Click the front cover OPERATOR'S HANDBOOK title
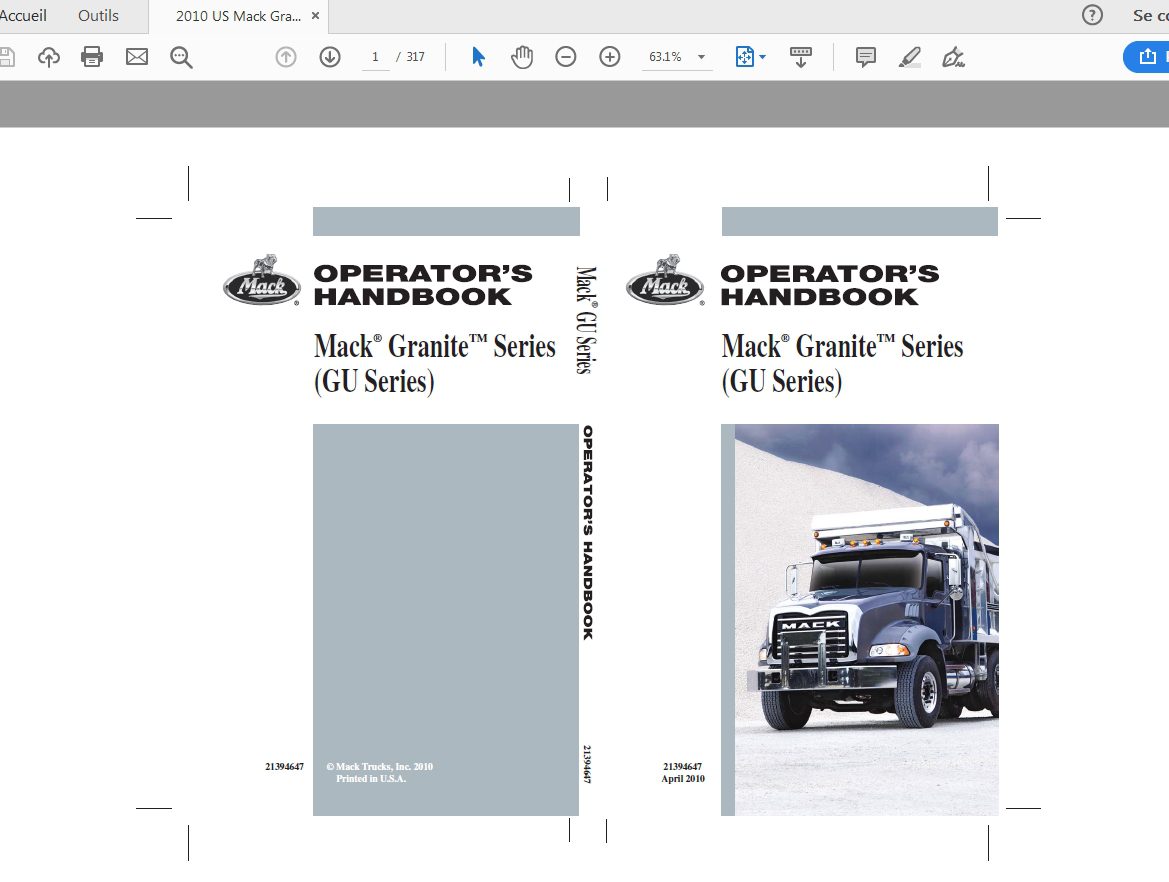The width and height of the screenshot is (1169, 882). (830, 285)
